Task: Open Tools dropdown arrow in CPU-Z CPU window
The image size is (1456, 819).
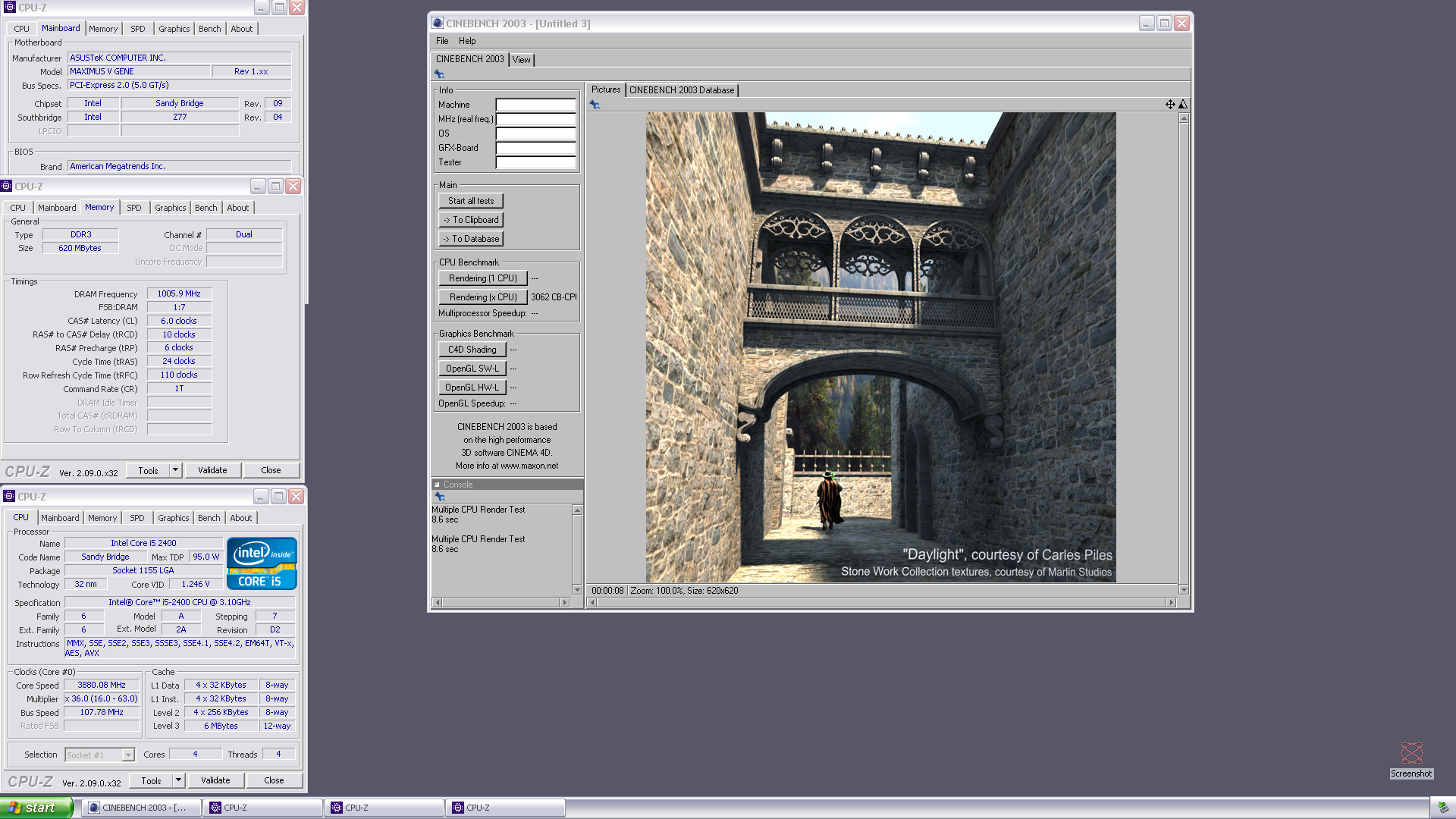Action: point(178,780)
